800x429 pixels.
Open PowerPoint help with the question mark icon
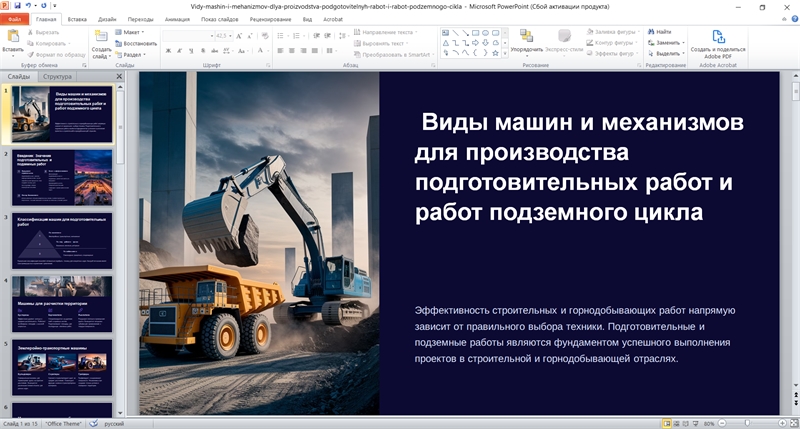pyautogui.click(x=794, y=19)
